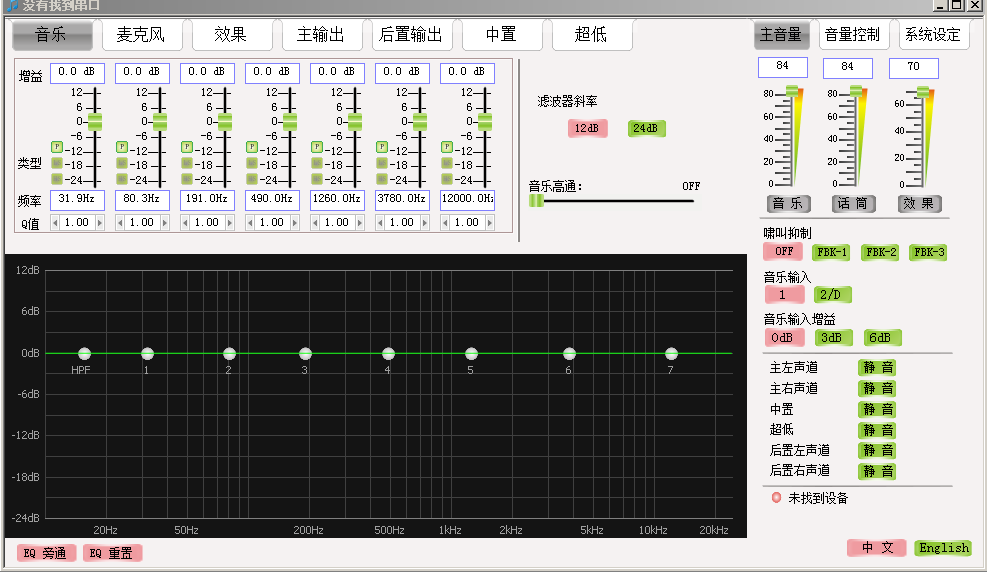The image size is (987, 572).
Task: Open the 后置输出 tab
Action: coord(412,35)
